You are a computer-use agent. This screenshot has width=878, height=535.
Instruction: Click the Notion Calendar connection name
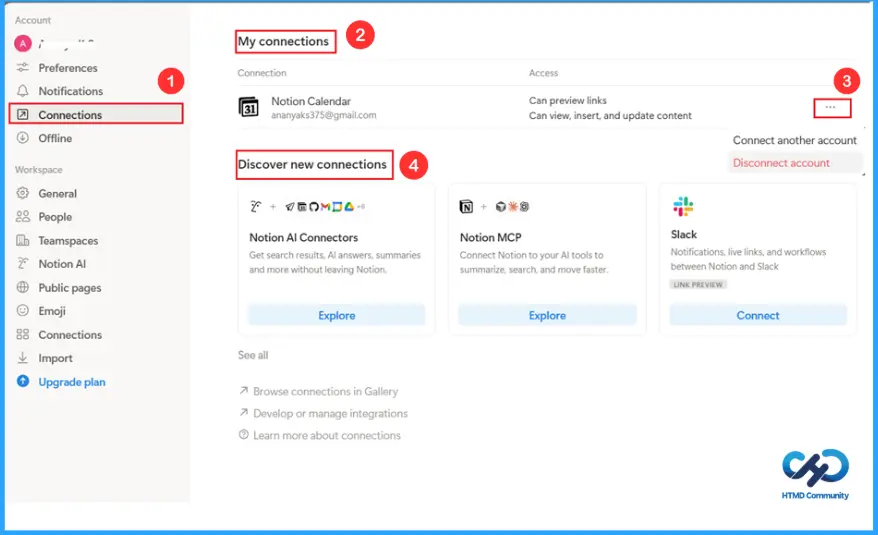tap(311, 101)
